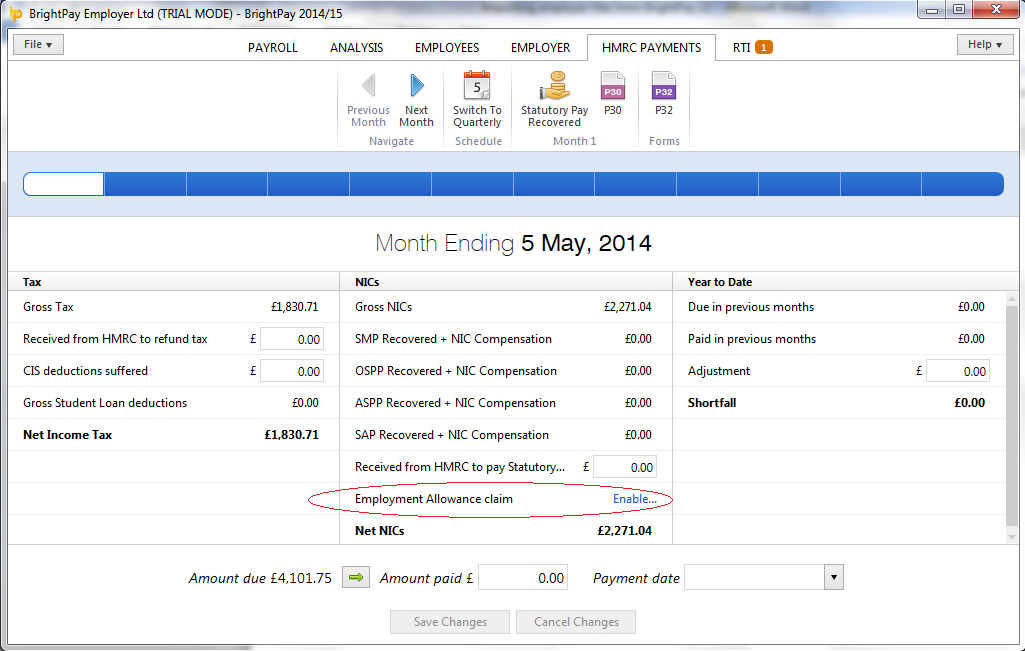
Task: Click the green arrow to copy amount due
Action: point(356,577)
